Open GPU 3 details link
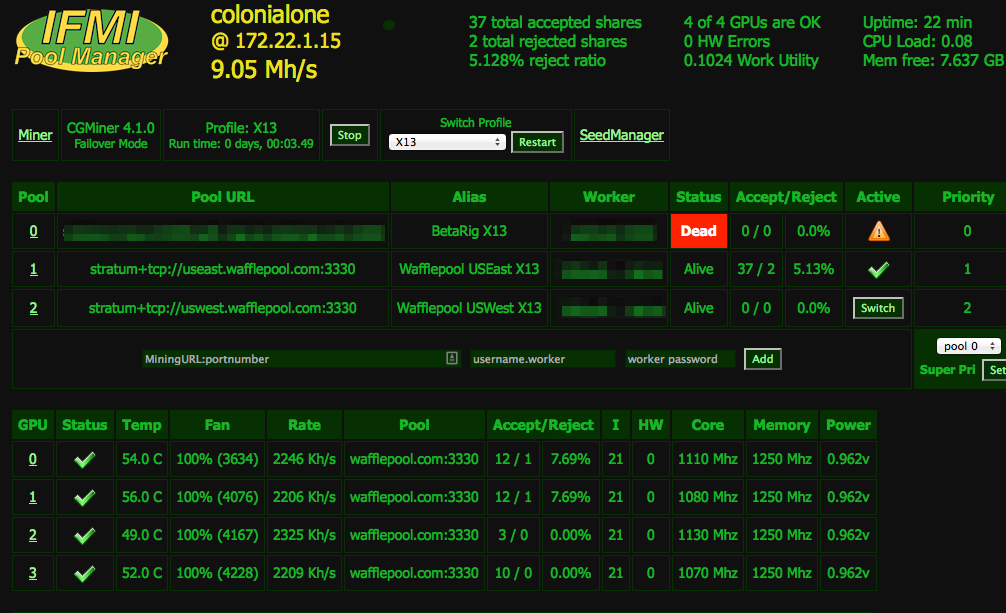 [x=33, y=573]
